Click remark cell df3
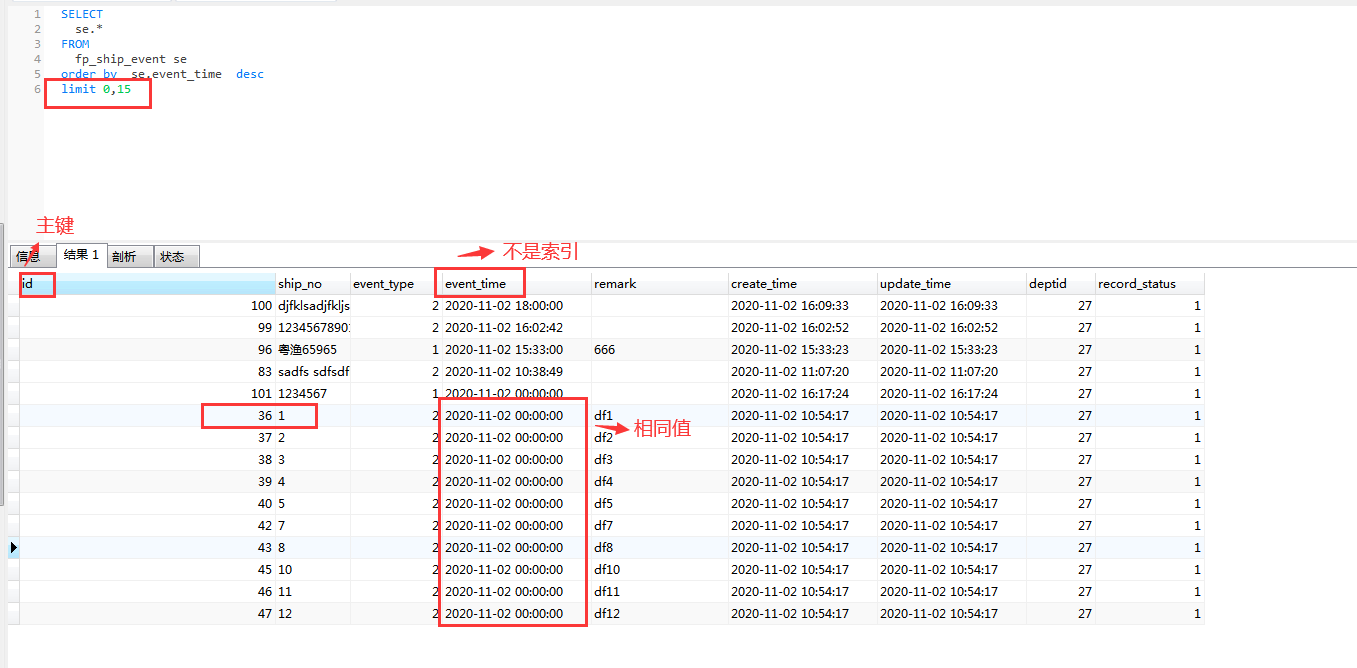Screen dimensions: 1357x668 [x=660, y=460]
